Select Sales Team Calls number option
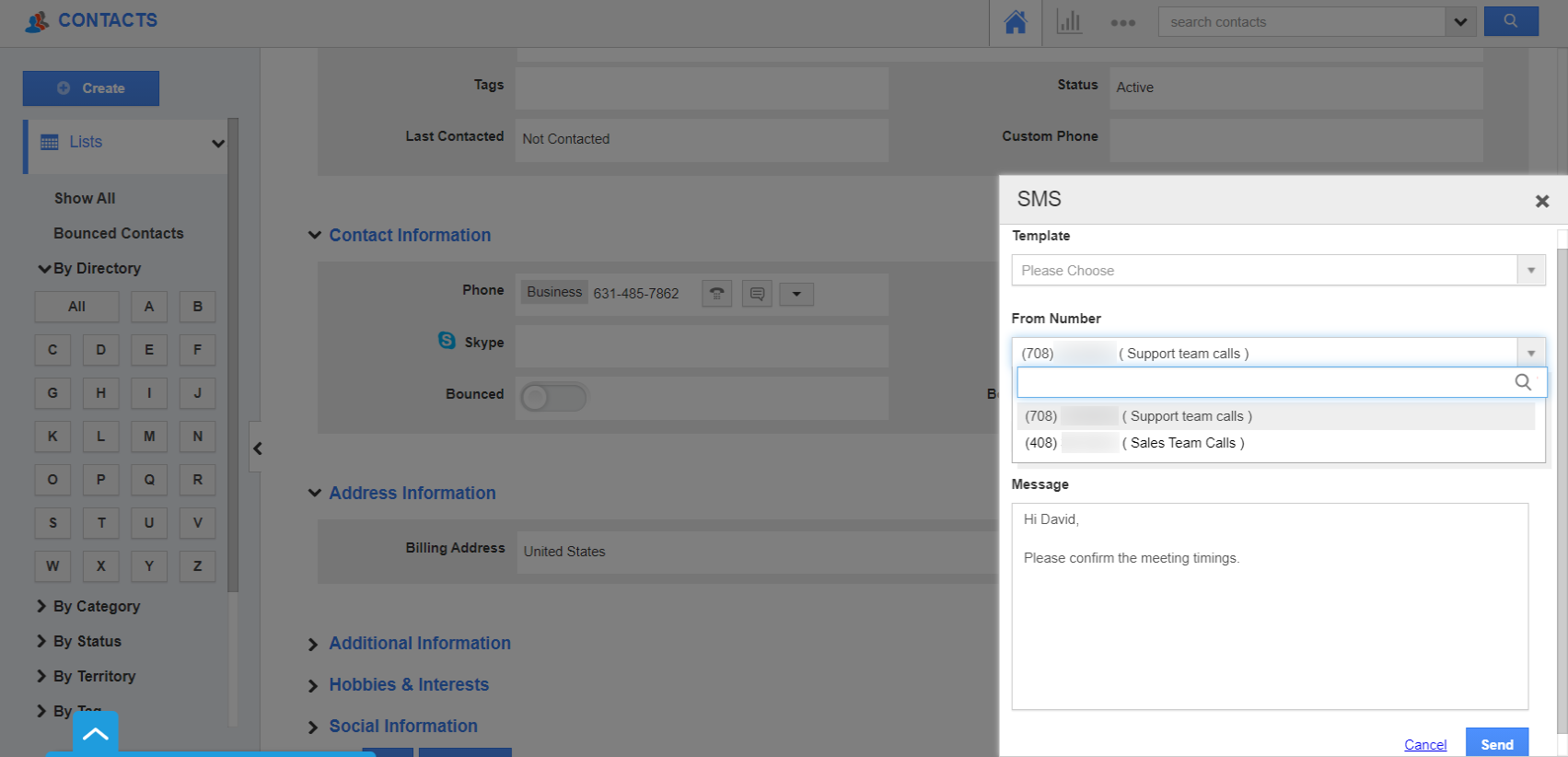This screenshot has height=757, width=1568. pyautogui.click(x=1183, y=443)
